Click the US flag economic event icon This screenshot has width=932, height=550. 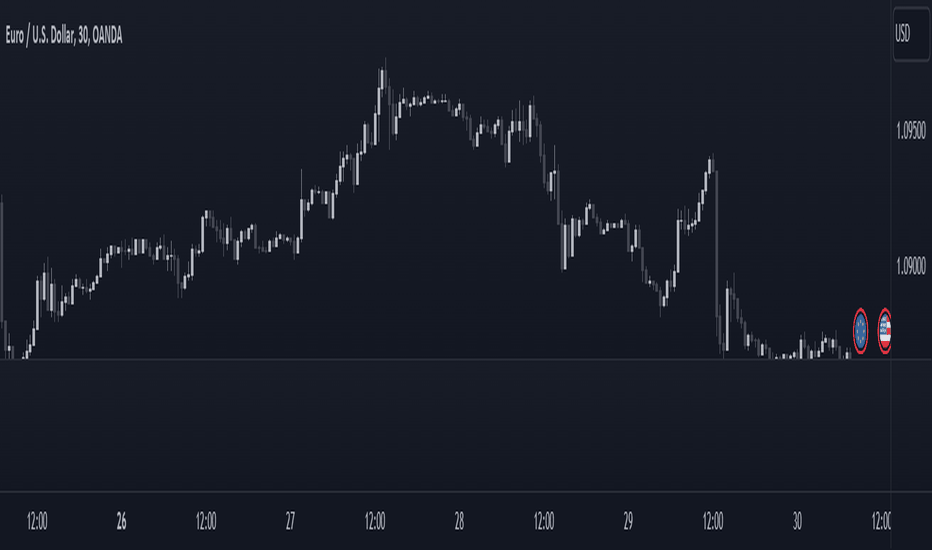(884, 331)
